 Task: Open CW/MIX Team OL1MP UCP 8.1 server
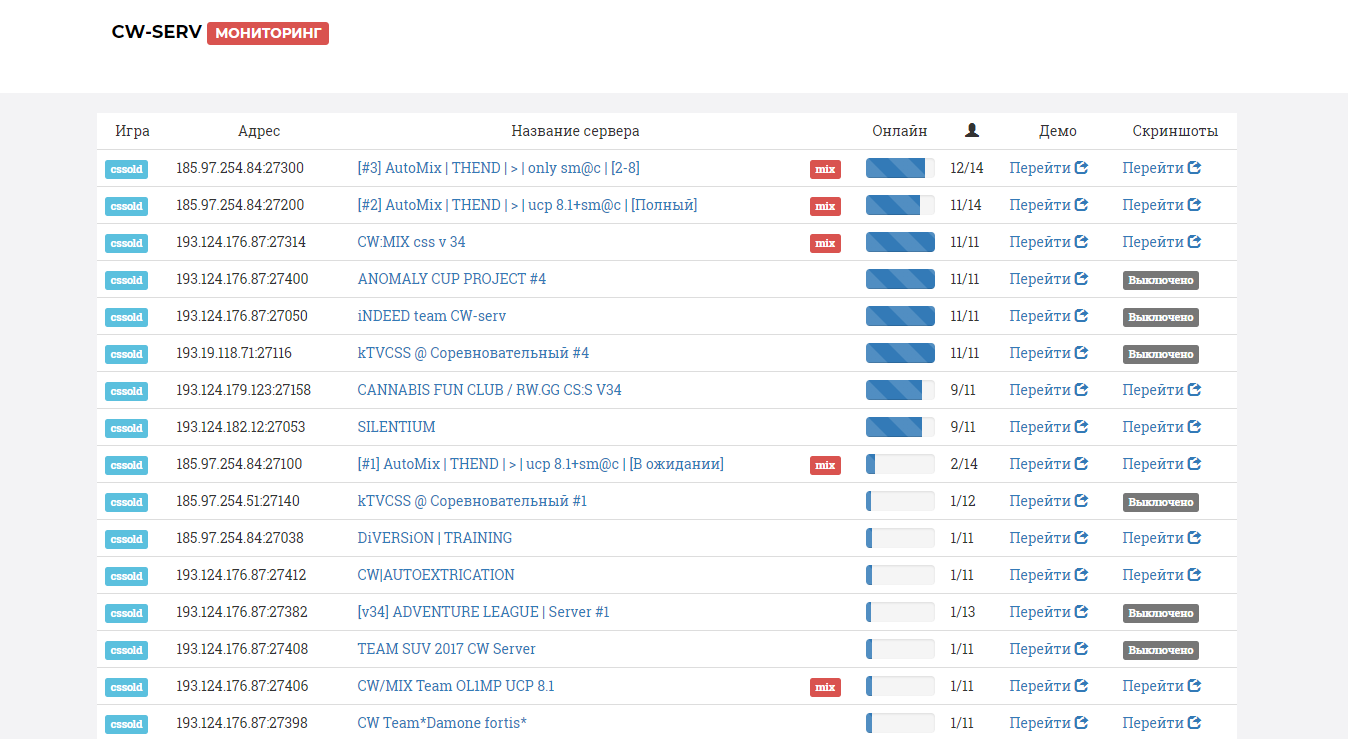click(x=456, y=686)
